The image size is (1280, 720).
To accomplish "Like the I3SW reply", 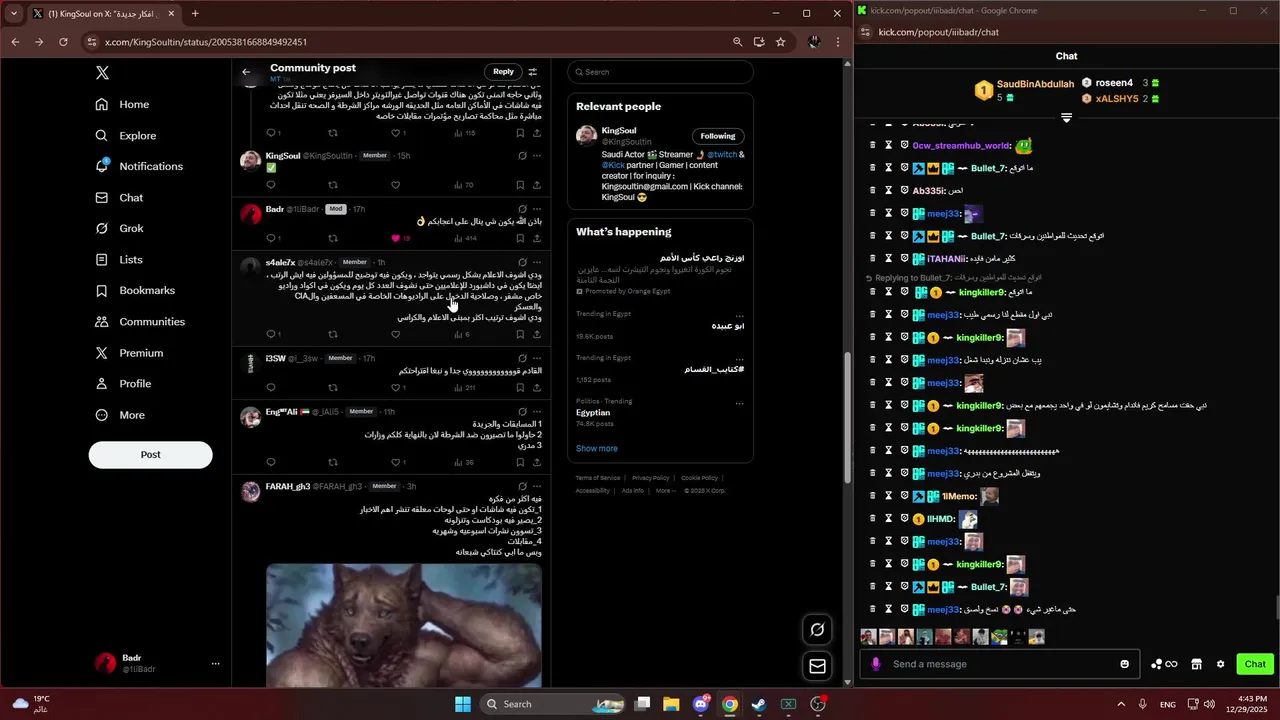I will [396, 387].
